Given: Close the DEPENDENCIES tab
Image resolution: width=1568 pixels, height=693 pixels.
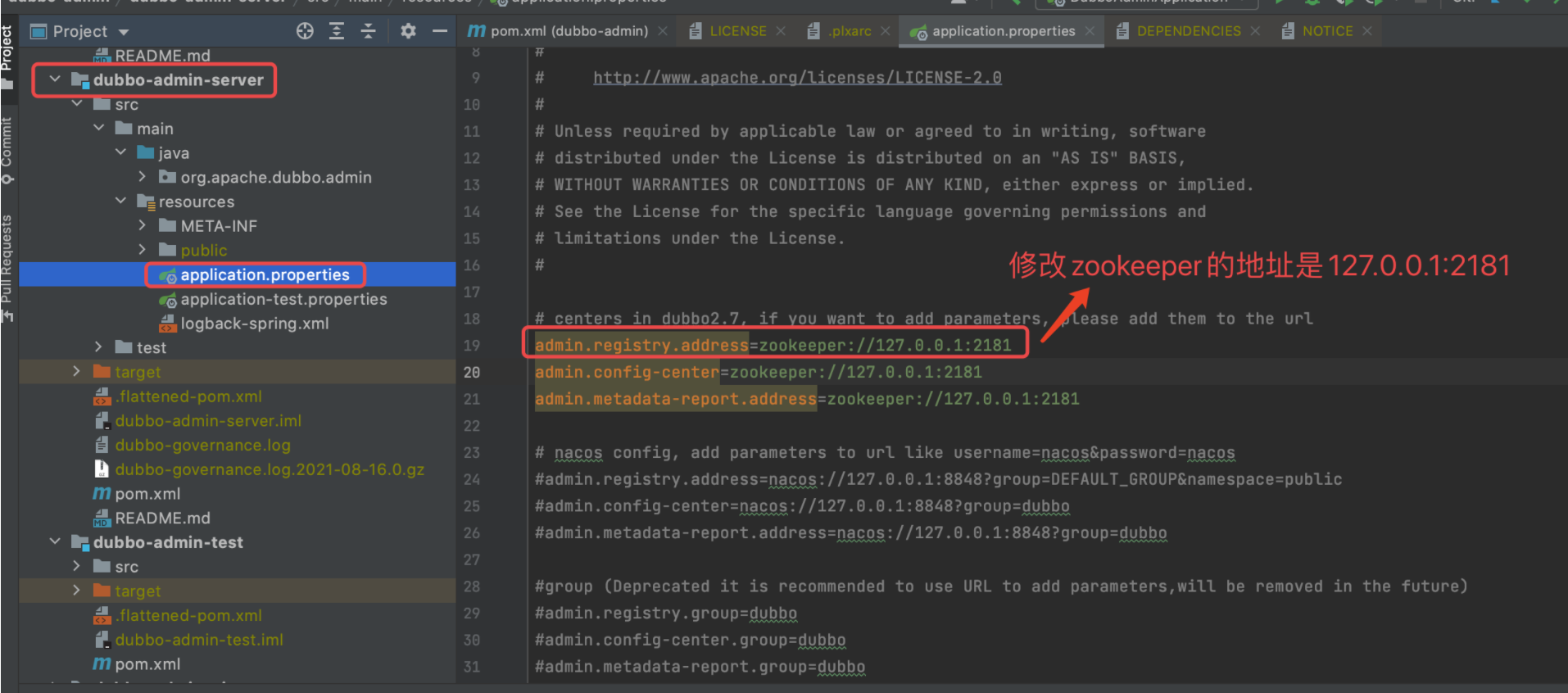Looking at the screenshot, I should pyautogui.click(x=1255, y=31).
